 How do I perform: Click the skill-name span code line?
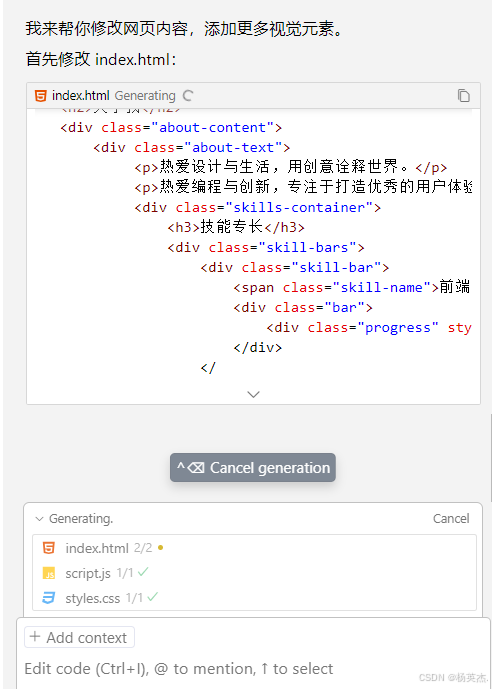coord(352,287)
